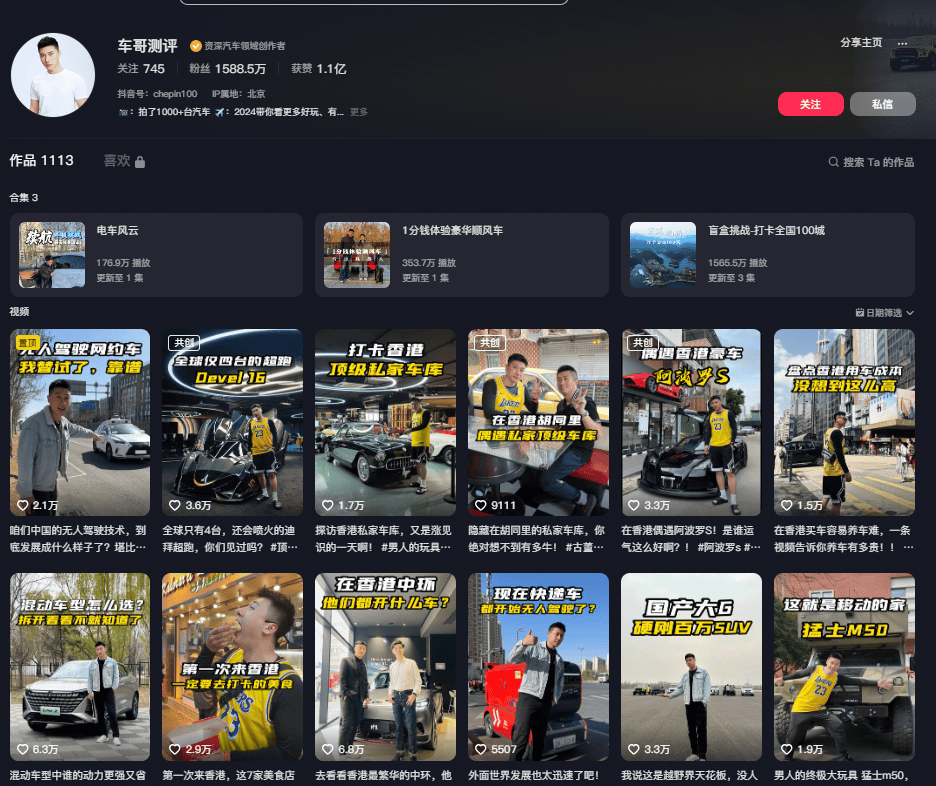Image resolution: width=936 pixels, height=786 pixels.
Task: Click caption 探访香港私家车库
Action: click(x=383, y=538)
